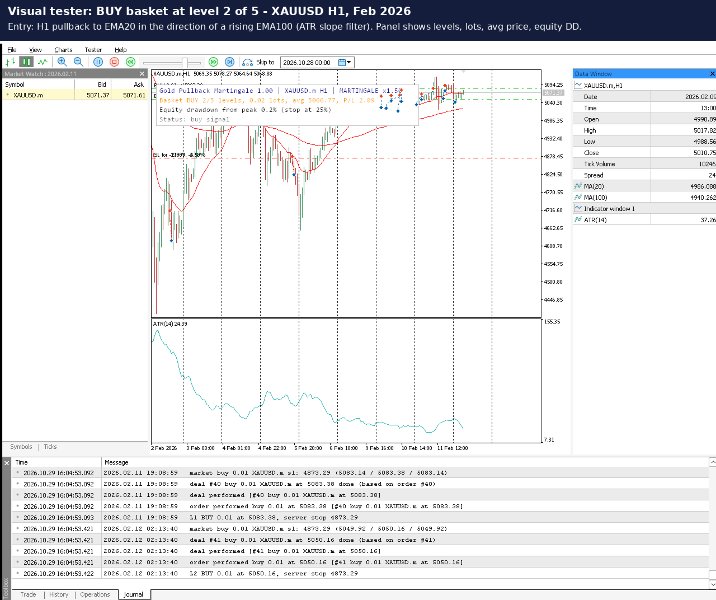Click the Symbol column header in Market Watch
716x600 pixels.
tap(38, 84)
